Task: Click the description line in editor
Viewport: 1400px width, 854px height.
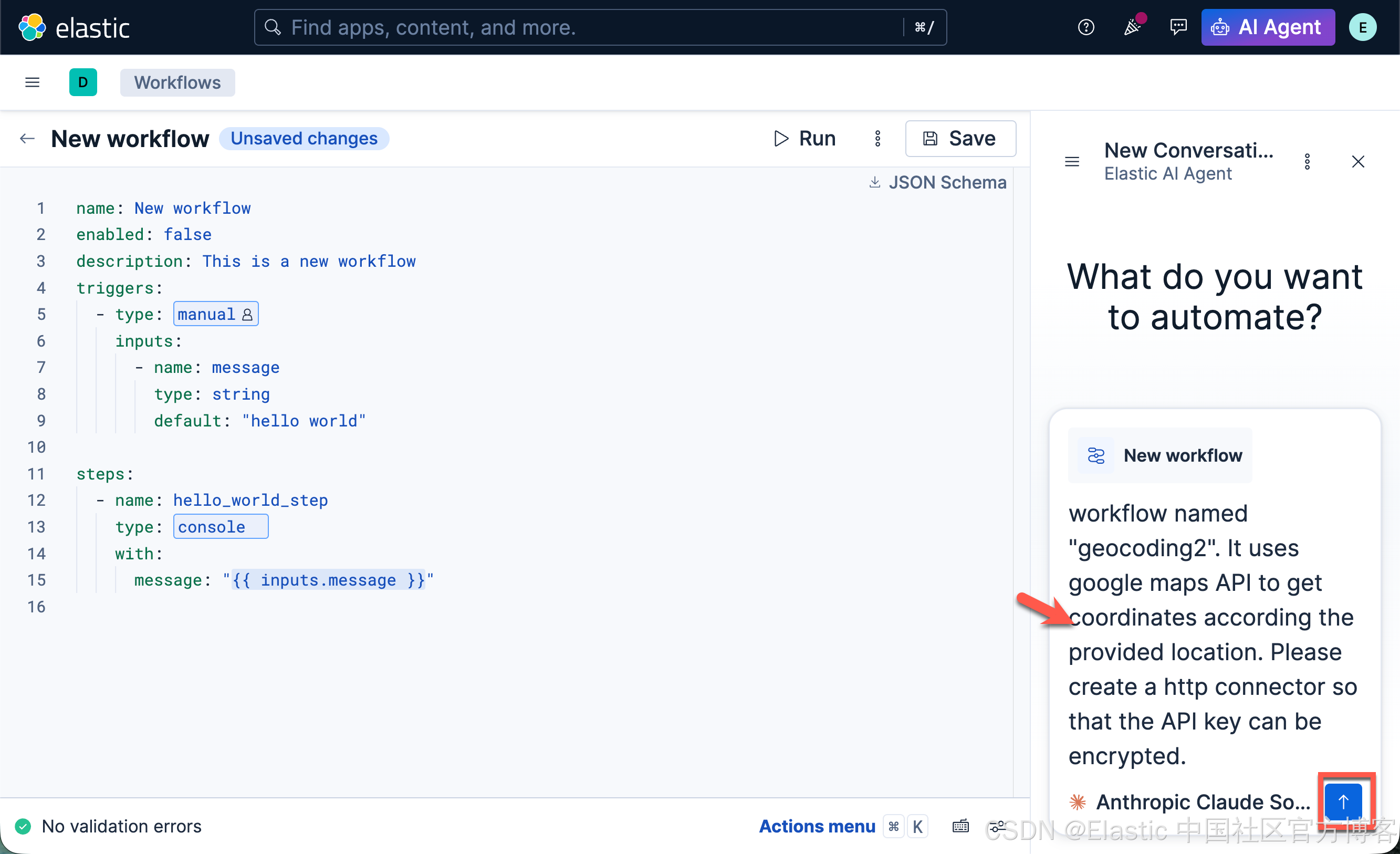Action: pyautogui.click(x=246, y=261)
